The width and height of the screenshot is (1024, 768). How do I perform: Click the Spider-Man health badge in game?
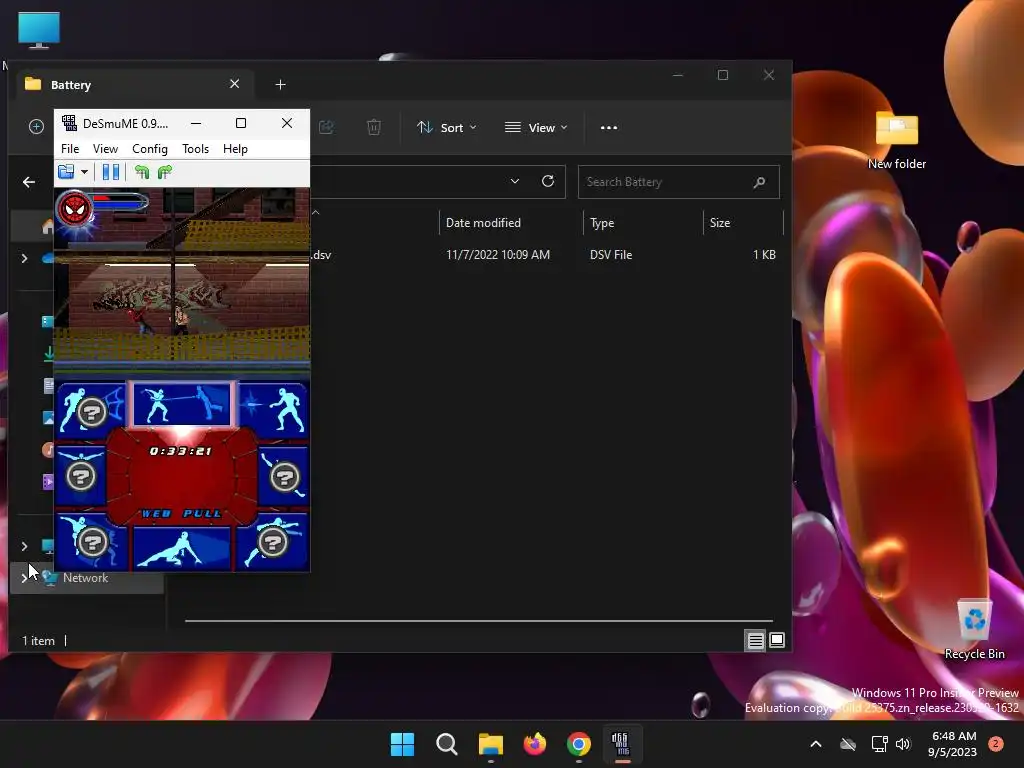[x=75, y=209]
